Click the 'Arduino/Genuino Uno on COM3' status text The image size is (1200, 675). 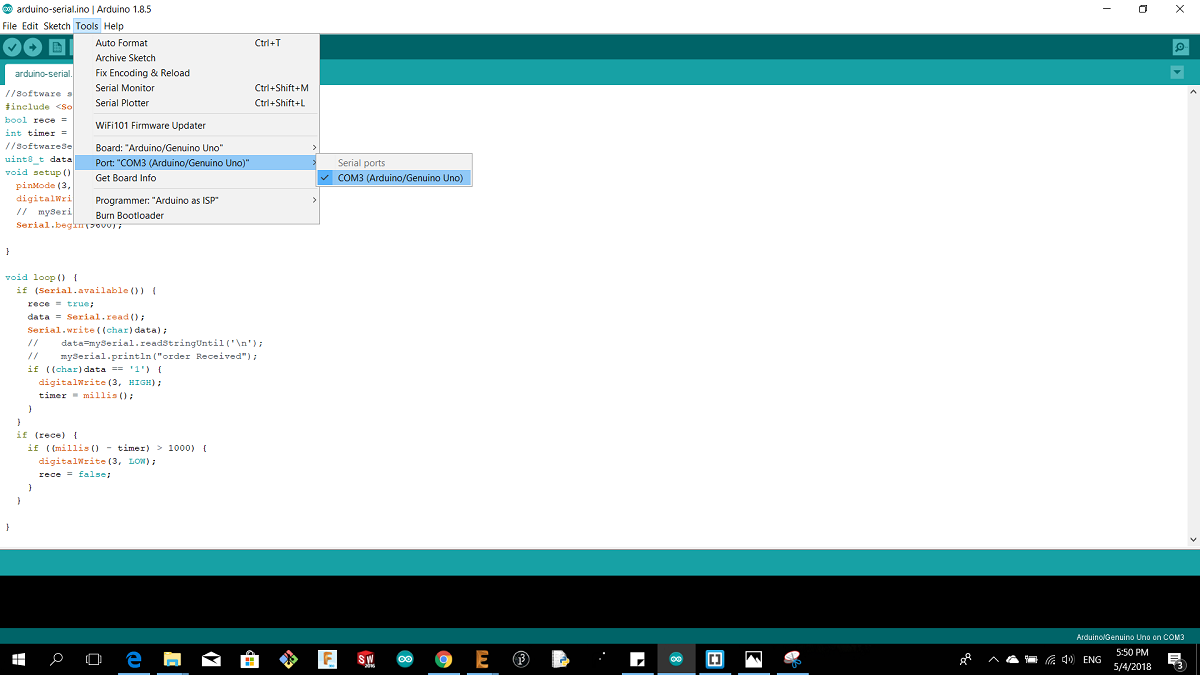1130,637
